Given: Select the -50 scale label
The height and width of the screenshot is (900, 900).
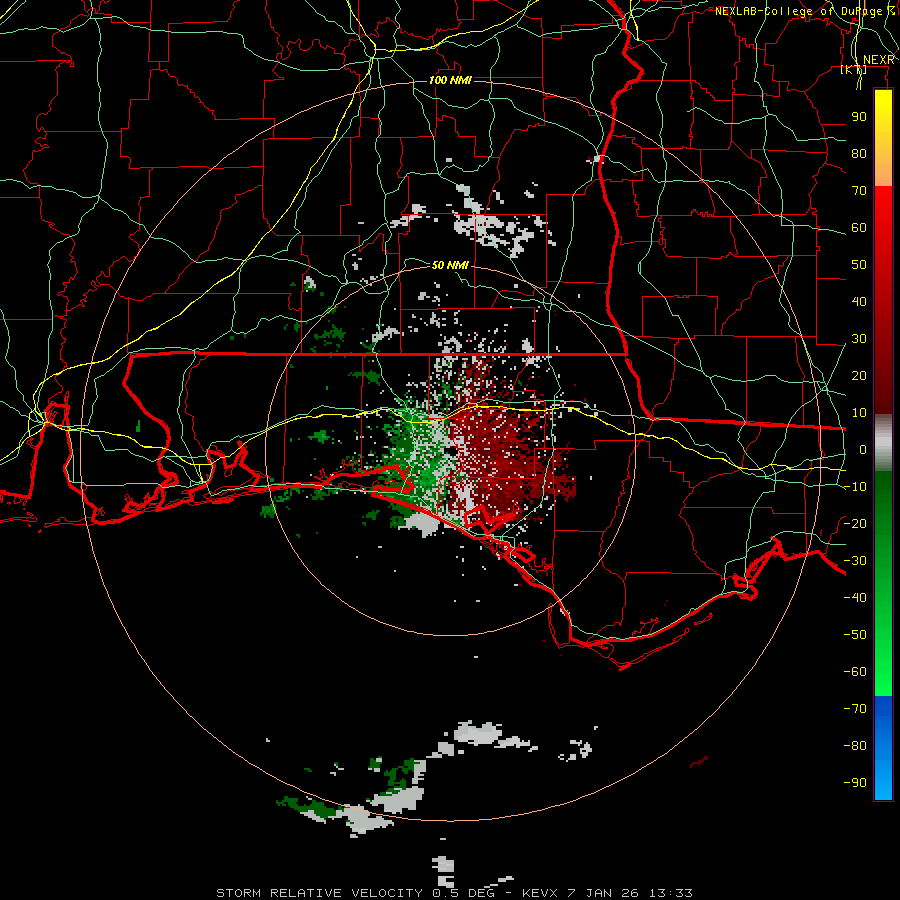Looking at the screenshot, I should pos(855,634).
